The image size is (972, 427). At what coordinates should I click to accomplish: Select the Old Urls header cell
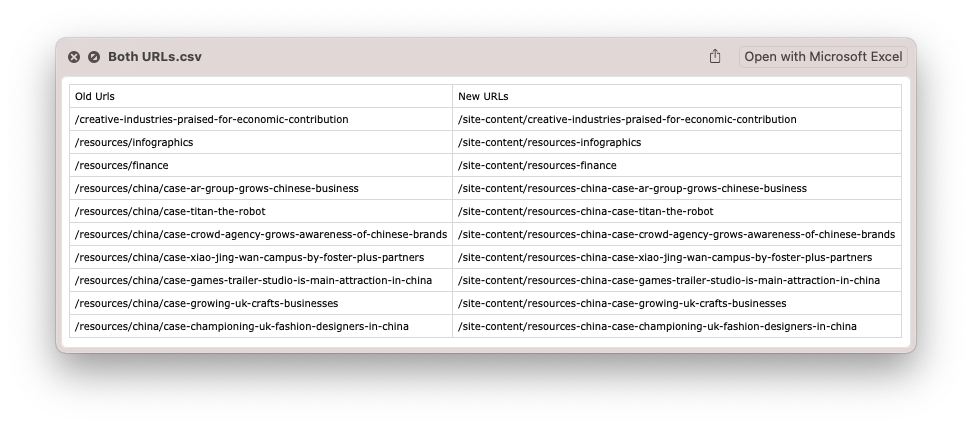(95, 96)
